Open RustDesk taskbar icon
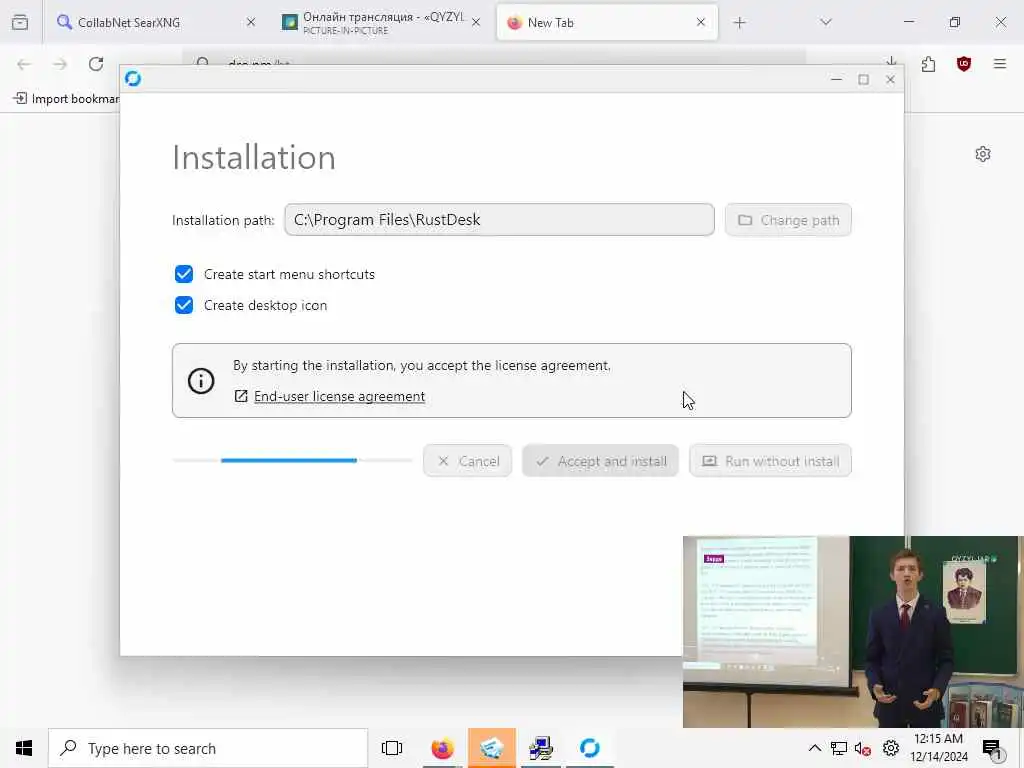Screen dimensions: 1024x768 click(x=590, y=748)
